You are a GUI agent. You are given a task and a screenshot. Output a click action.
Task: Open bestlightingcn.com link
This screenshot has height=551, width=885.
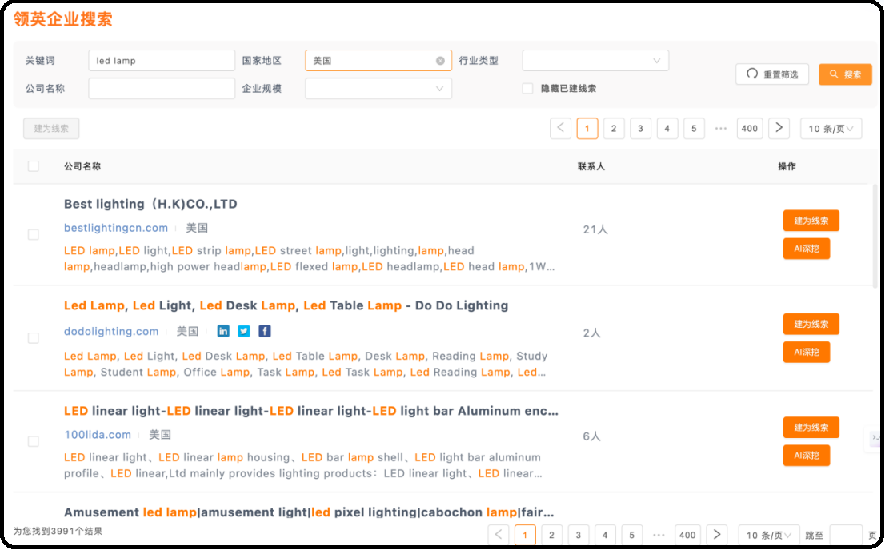[116, 228]
